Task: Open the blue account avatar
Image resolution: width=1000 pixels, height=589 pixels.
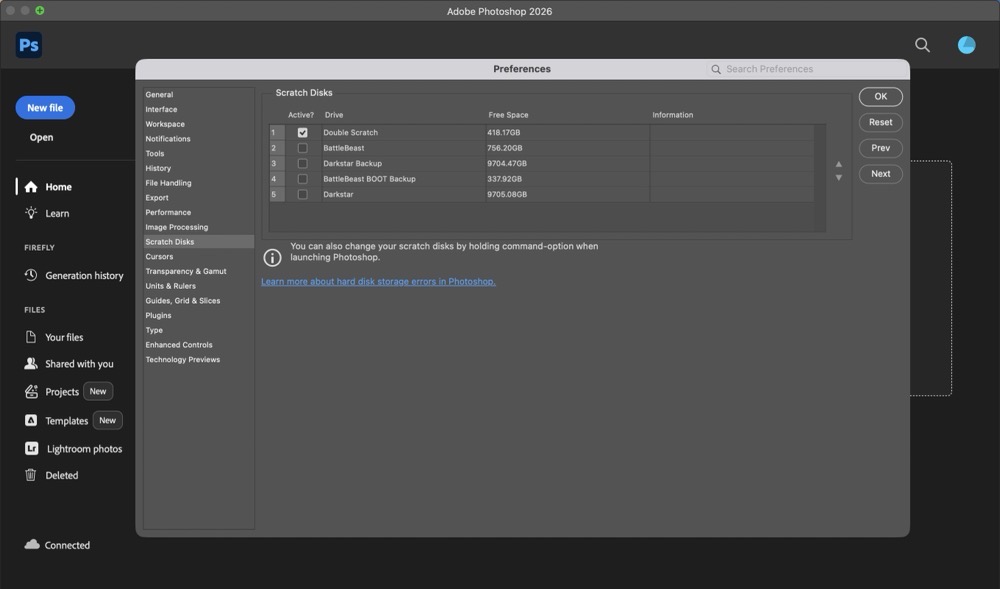Action: 966,45
